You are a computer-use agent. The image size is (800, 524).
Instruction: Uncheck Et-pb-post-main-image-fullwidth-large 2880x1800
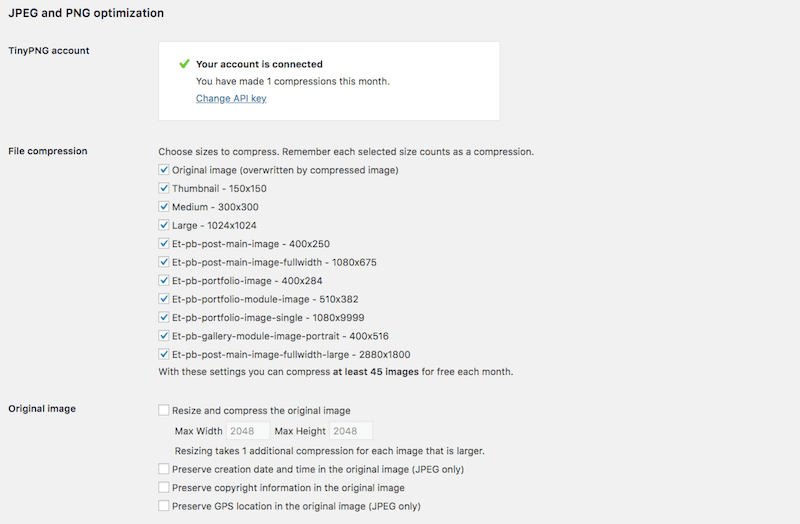coord(164,354)
